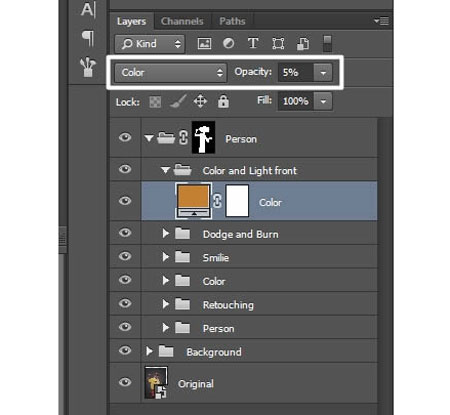Screen dimensions: 450x415
Task: Select the Person group folder icon
Action: tap(166, 137)
